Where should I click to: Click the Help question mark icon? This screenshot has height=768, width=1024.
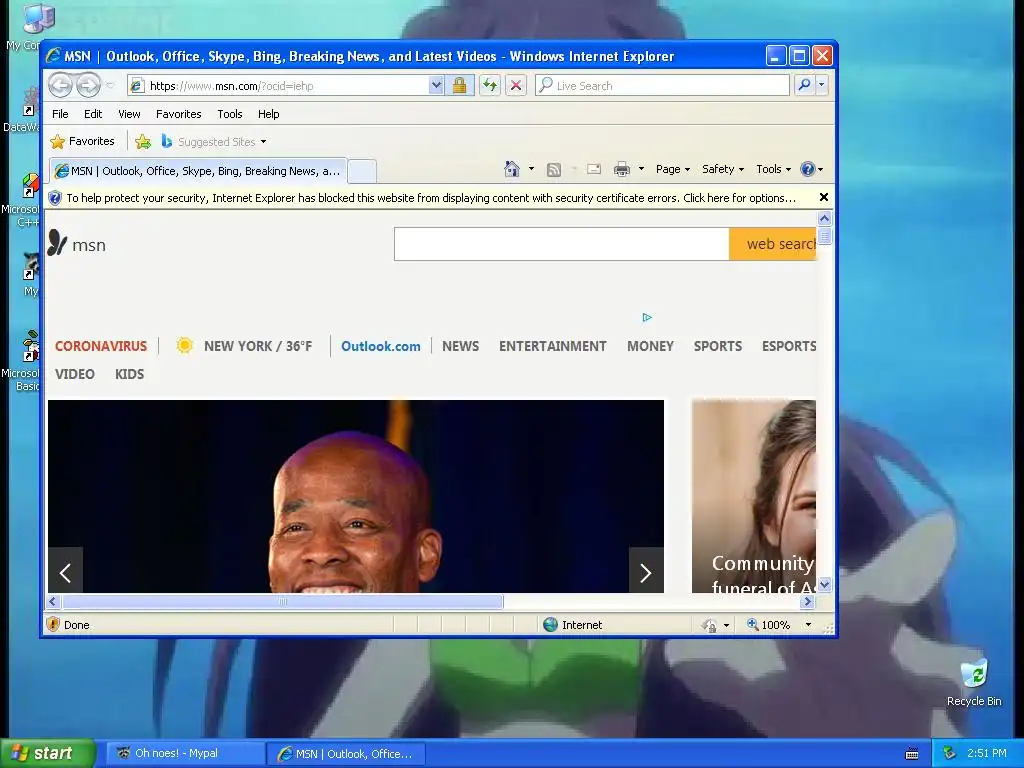point(808,169)
